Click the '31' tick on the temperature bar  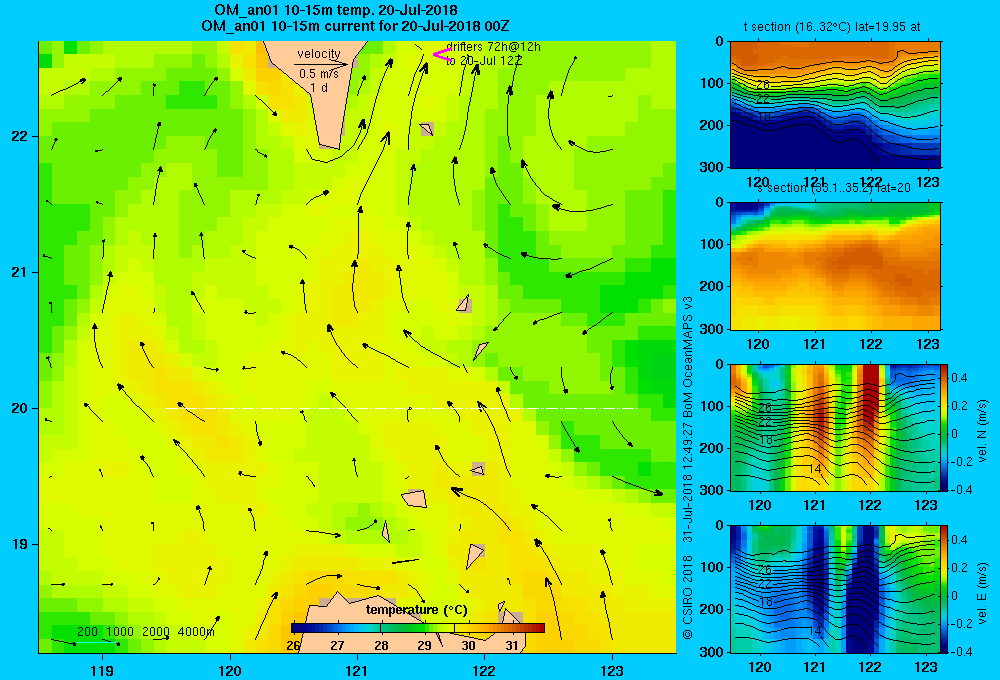pyautogui.click(x=511, y=645)
